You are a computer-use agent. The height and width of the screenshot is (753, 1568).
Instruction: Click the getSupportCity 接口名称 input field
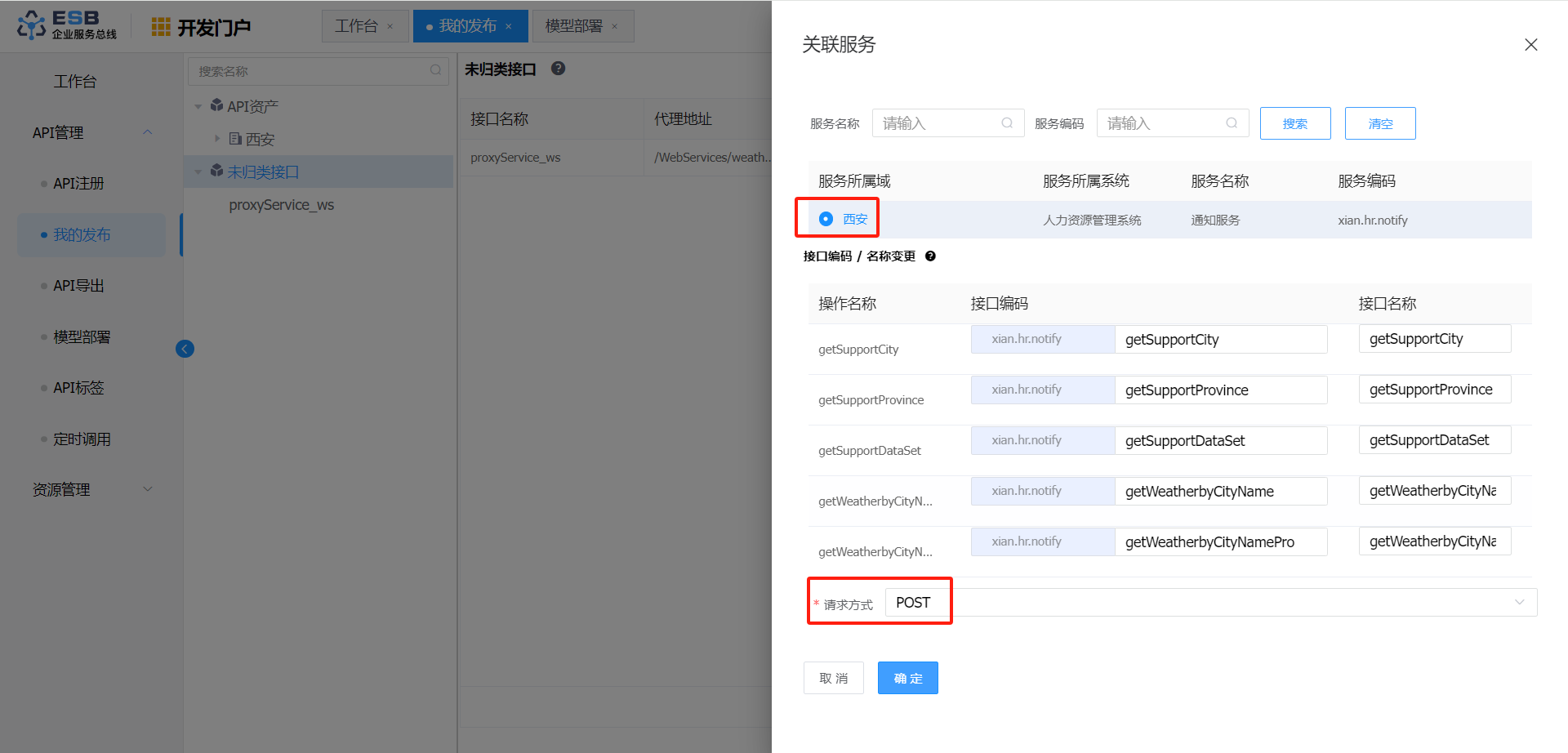tap(1434, 339)
